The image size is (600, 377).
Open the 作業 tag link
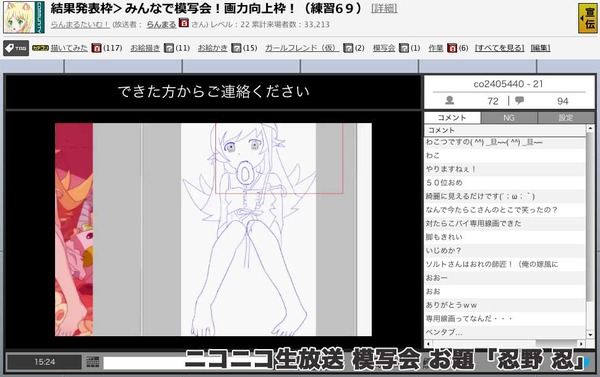(x=436, y=48)
